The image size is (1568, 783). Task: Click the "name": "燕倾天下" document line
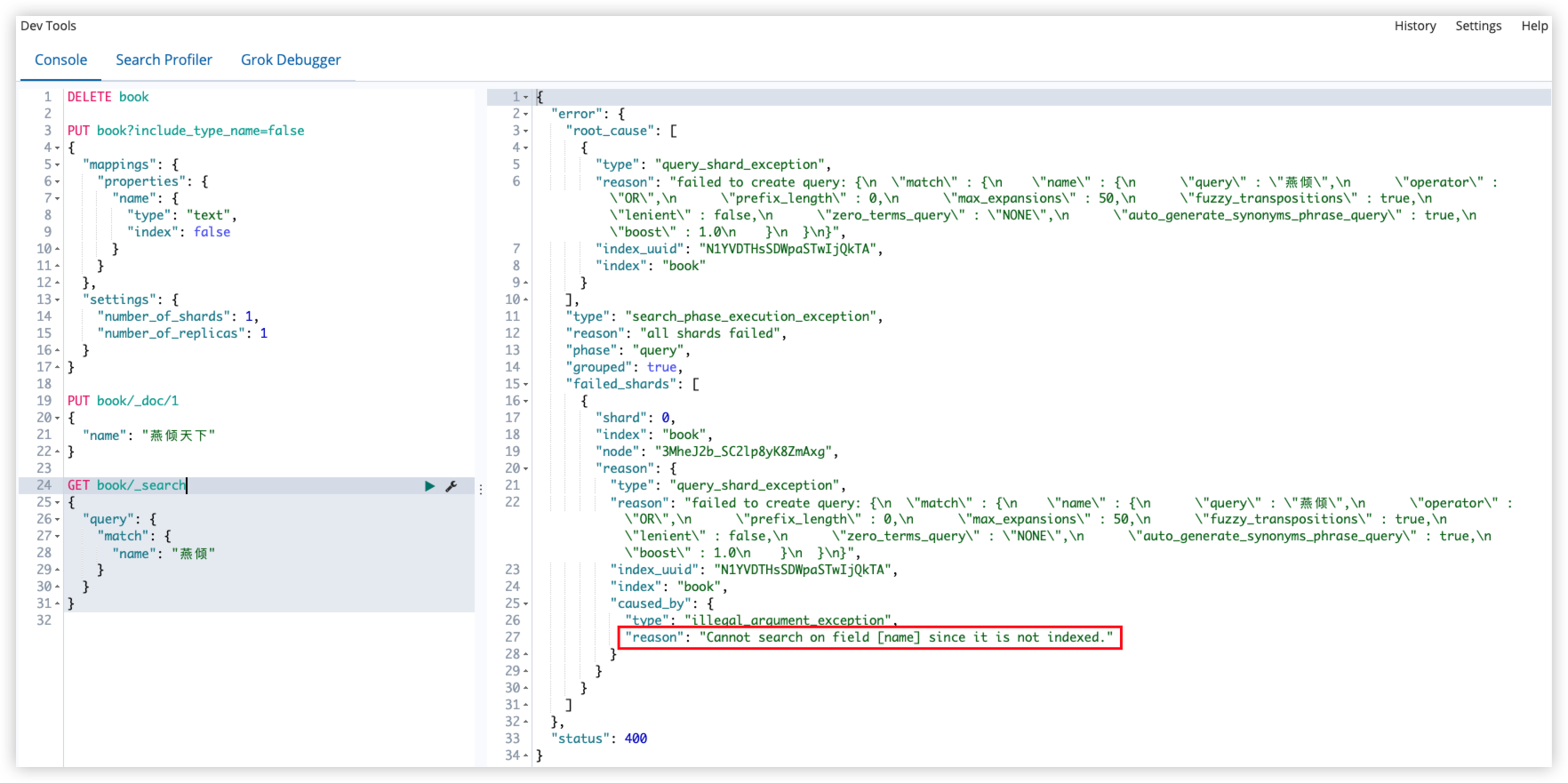(x=149, y=435)
